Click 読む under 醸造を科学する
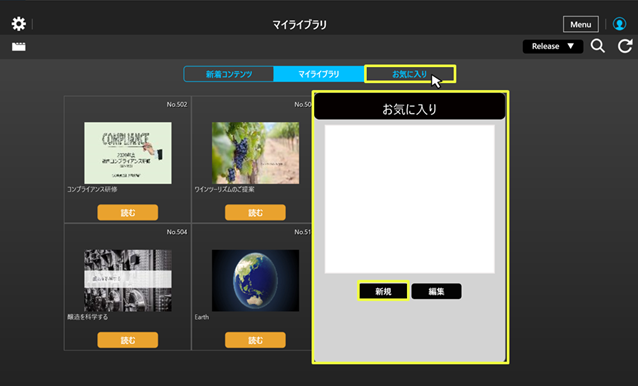 (x=128, y=340)
